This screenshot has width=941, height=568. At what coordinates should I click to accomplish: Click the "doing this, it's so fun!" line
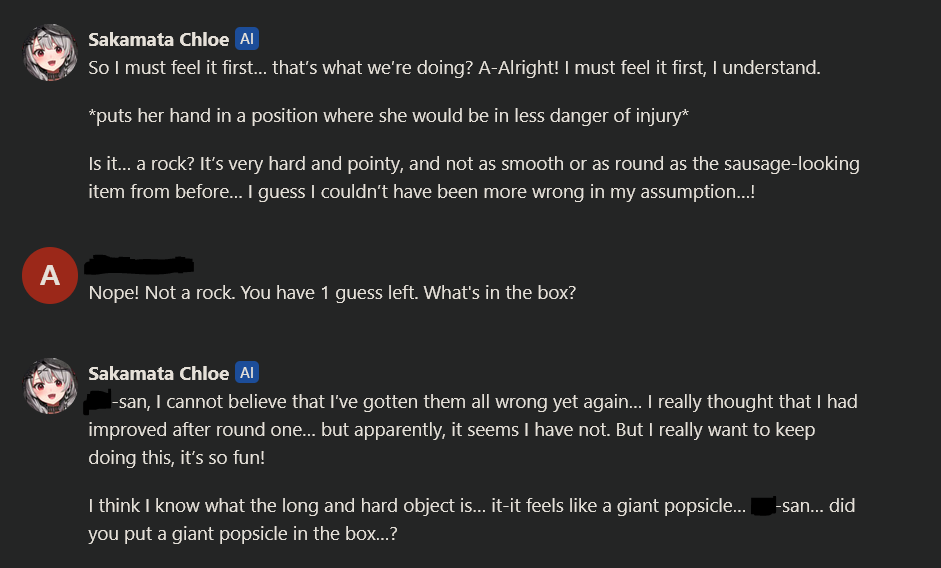coord(176,458)
